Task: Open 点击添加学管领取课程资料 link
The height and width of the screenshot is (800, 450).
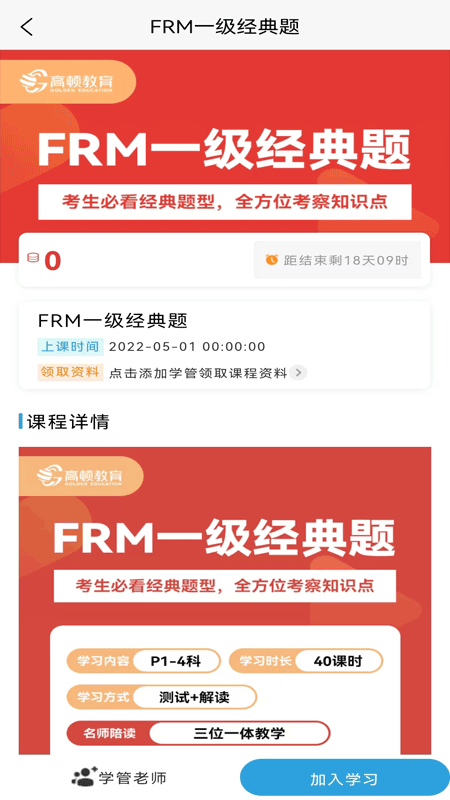Action: point(198,373)
